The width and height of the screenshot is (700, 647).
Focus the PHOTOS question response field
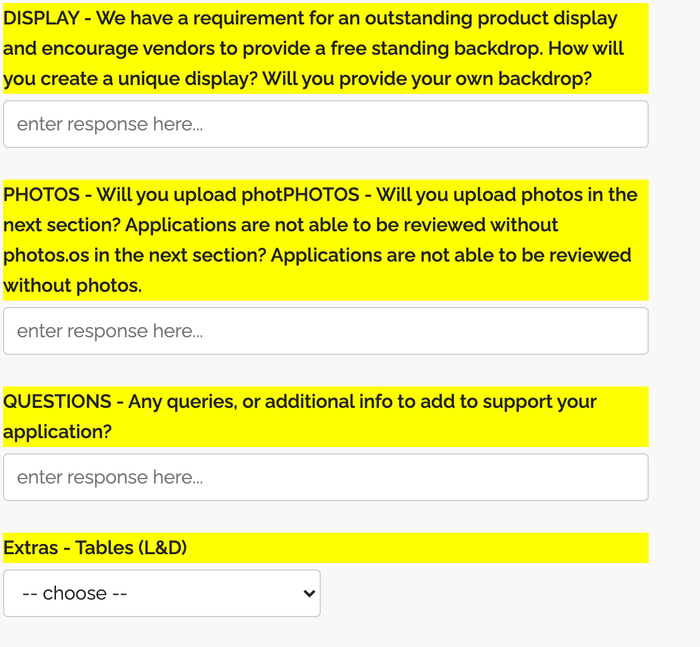(x=325, y=331)
